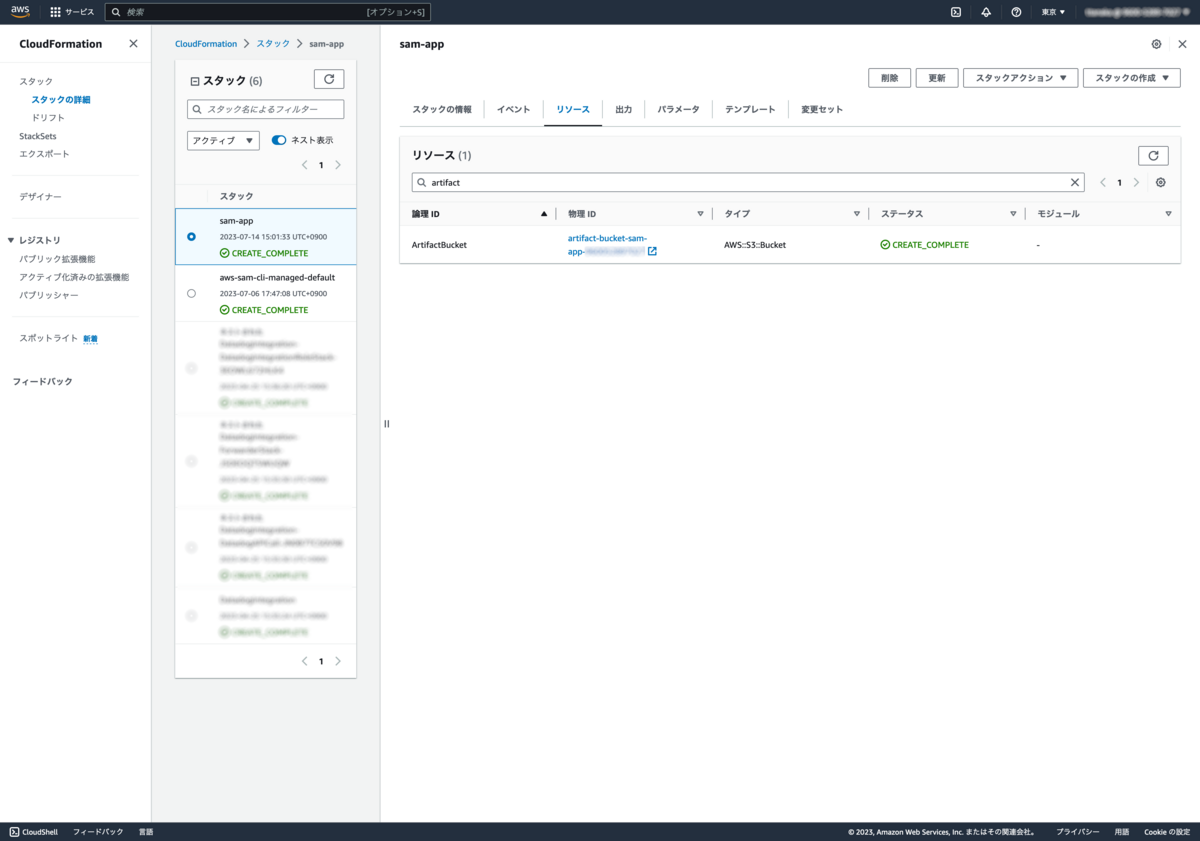The width and height of the screenshot is (1200, 841).
Task: Open スポットライト in side navigation
Action: (49, 339)
